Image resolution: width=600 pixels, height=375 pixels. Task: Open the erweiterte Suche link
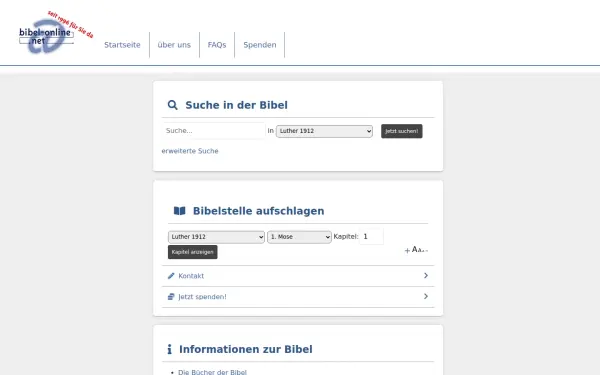coord(190,151)
